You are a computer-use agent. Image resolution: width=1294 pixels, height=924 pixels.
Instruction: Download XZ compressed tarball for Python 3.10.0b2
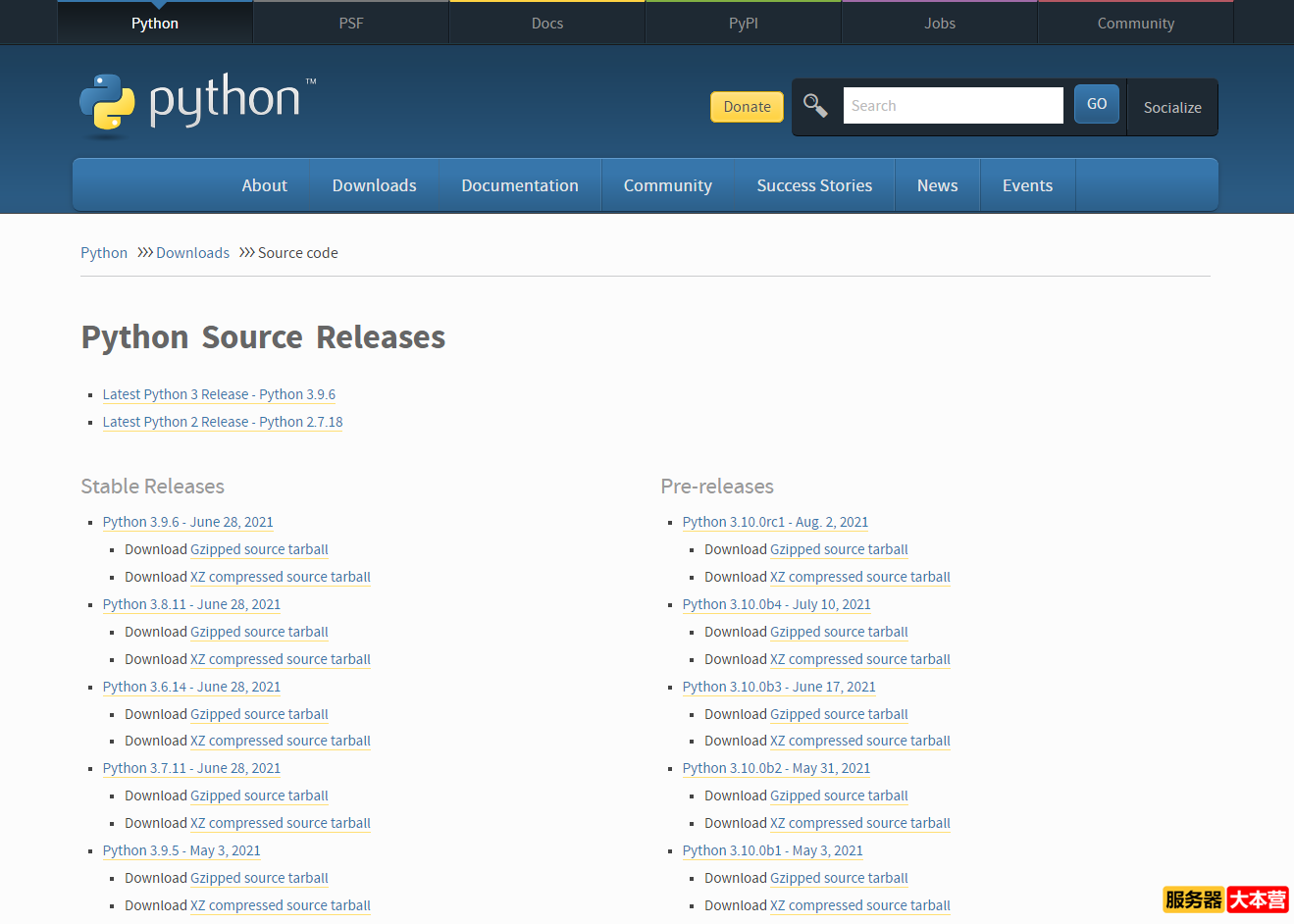(860, 823)
